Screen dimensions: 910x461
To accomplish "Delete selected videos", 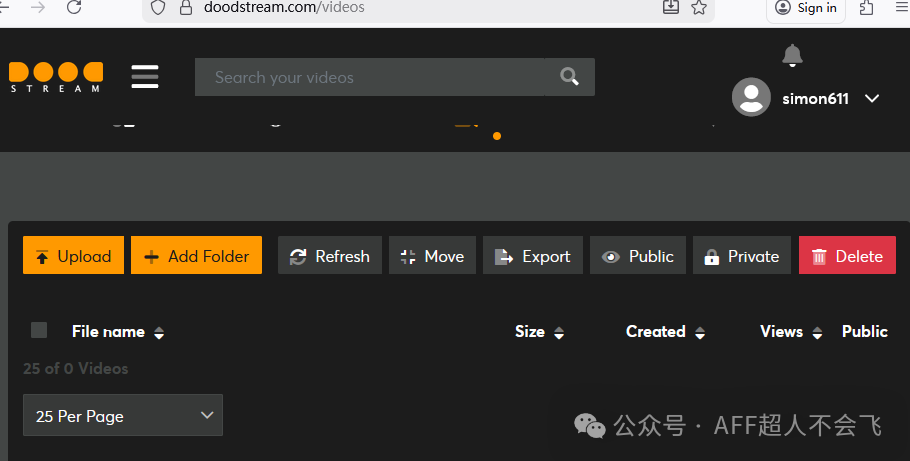I will pos(847,255).
